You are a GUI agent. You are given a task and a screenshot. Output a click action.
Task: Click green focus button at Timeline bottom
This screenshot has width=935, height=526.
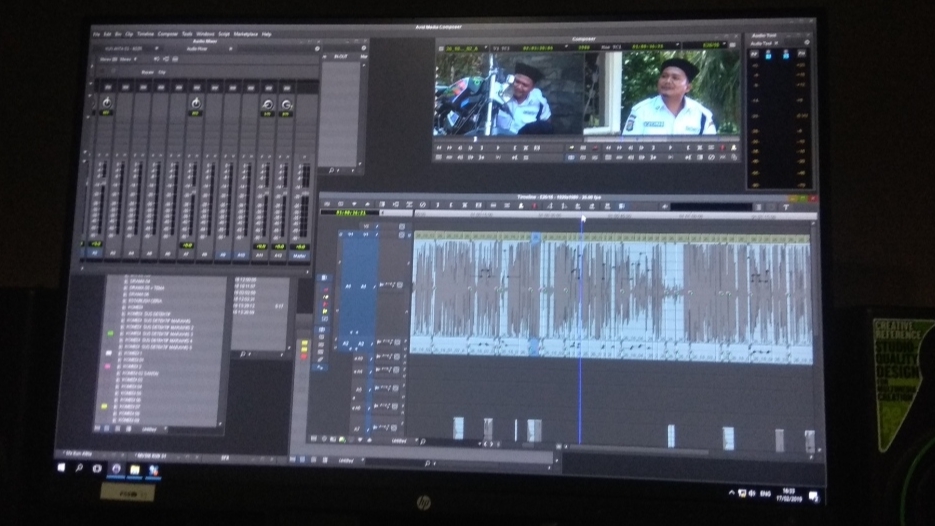[x=342, y=440]
